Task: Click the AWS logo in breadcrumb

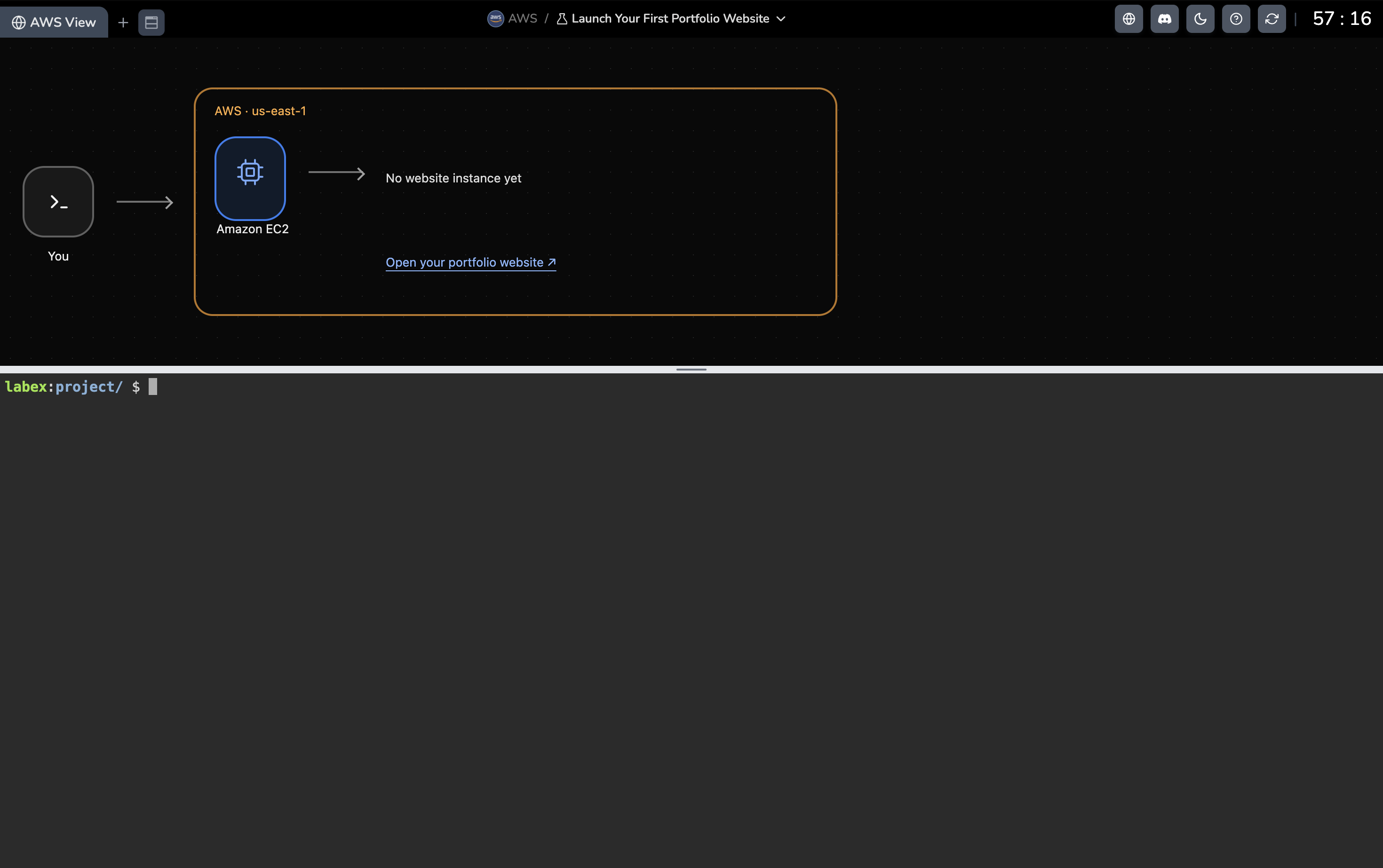Action: pyautogui.click(x=496, y=18)
